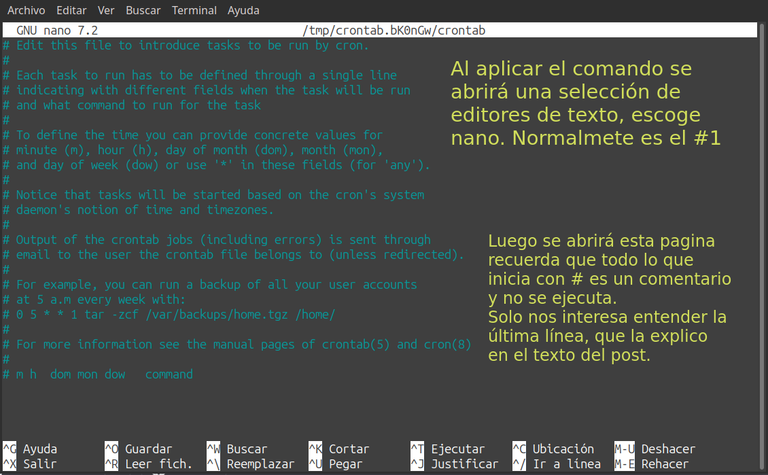Click the ^O Guardar shortcut
This screenshot has width=768, height=475.
139,449
